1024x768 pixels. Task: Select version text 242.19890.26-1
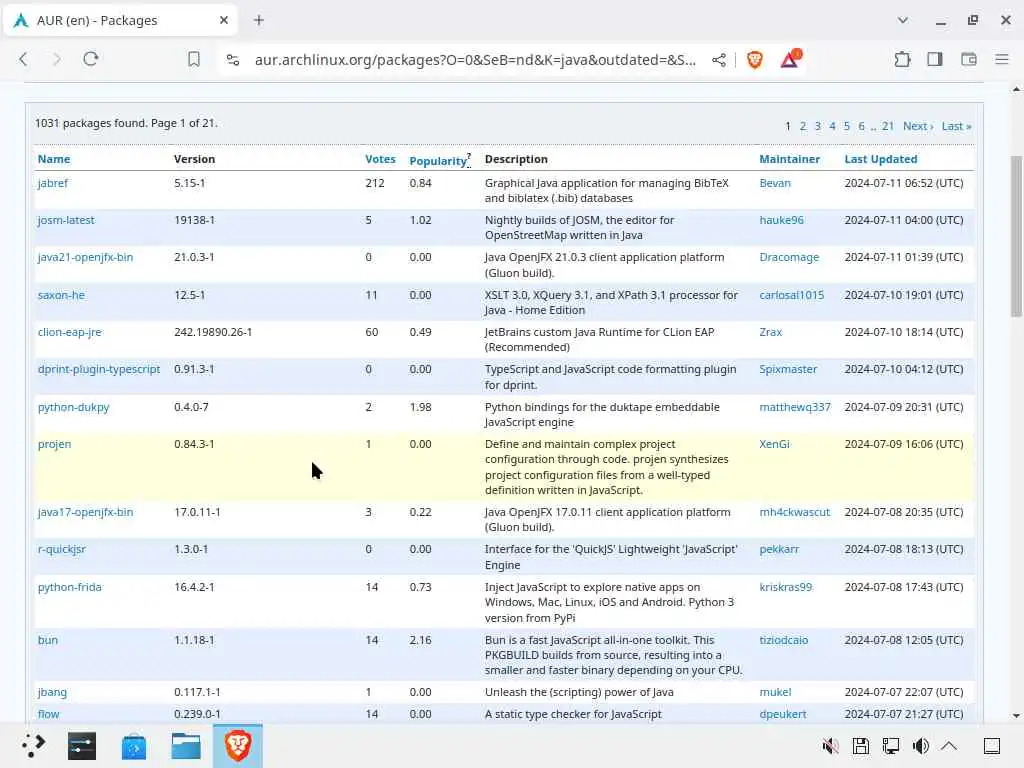tap(213, 332)
